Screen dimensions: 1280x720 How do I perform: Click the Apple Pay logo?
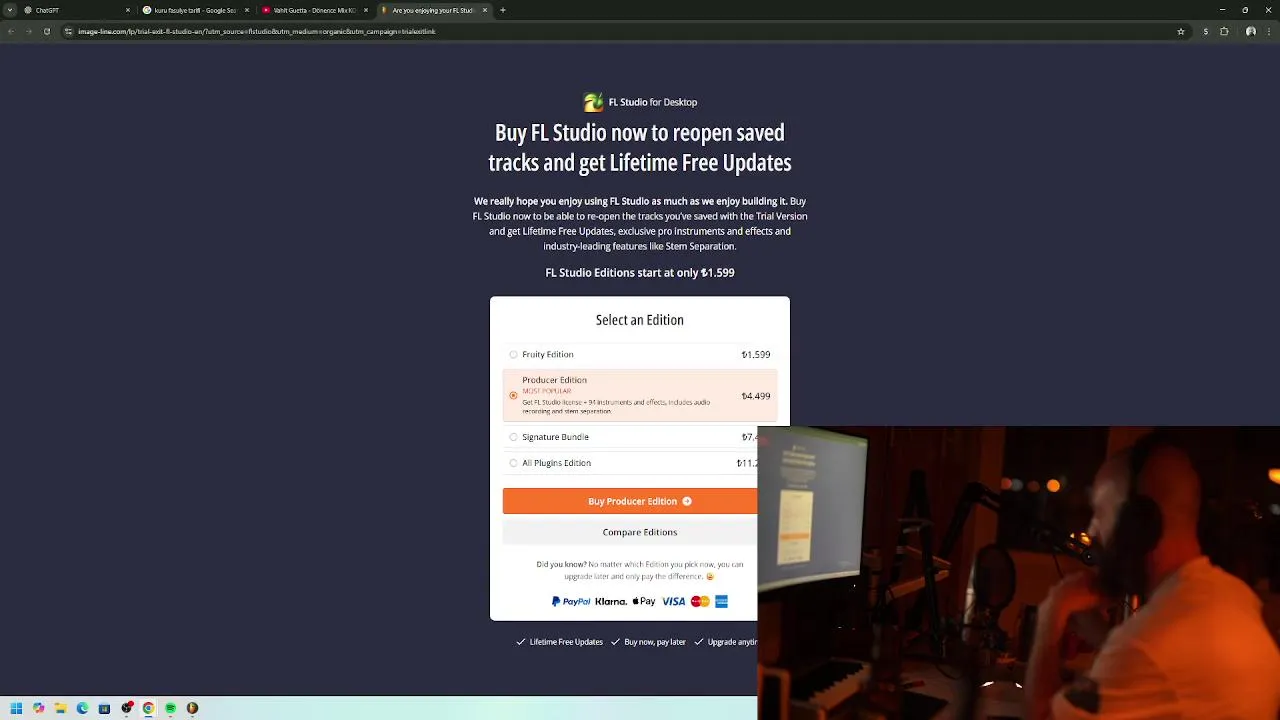[644, 601]
